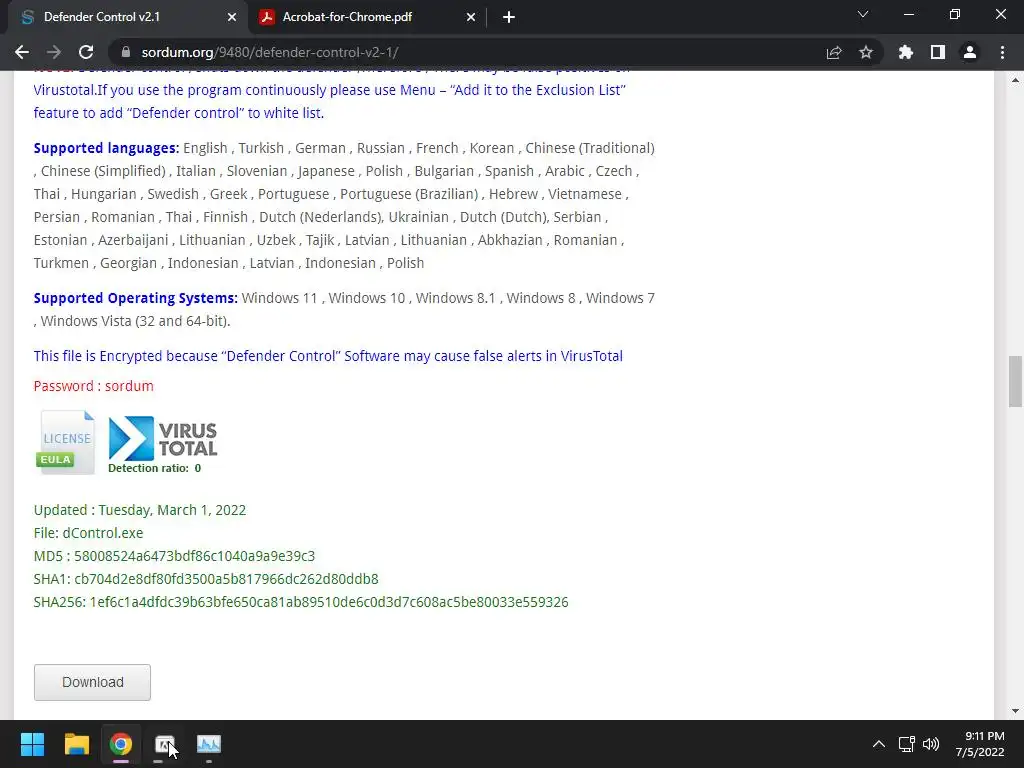The height and width of the screenshot is (768, 1024).
Task: Click the Chrome taskbar icon
Action: coord(120,744)
